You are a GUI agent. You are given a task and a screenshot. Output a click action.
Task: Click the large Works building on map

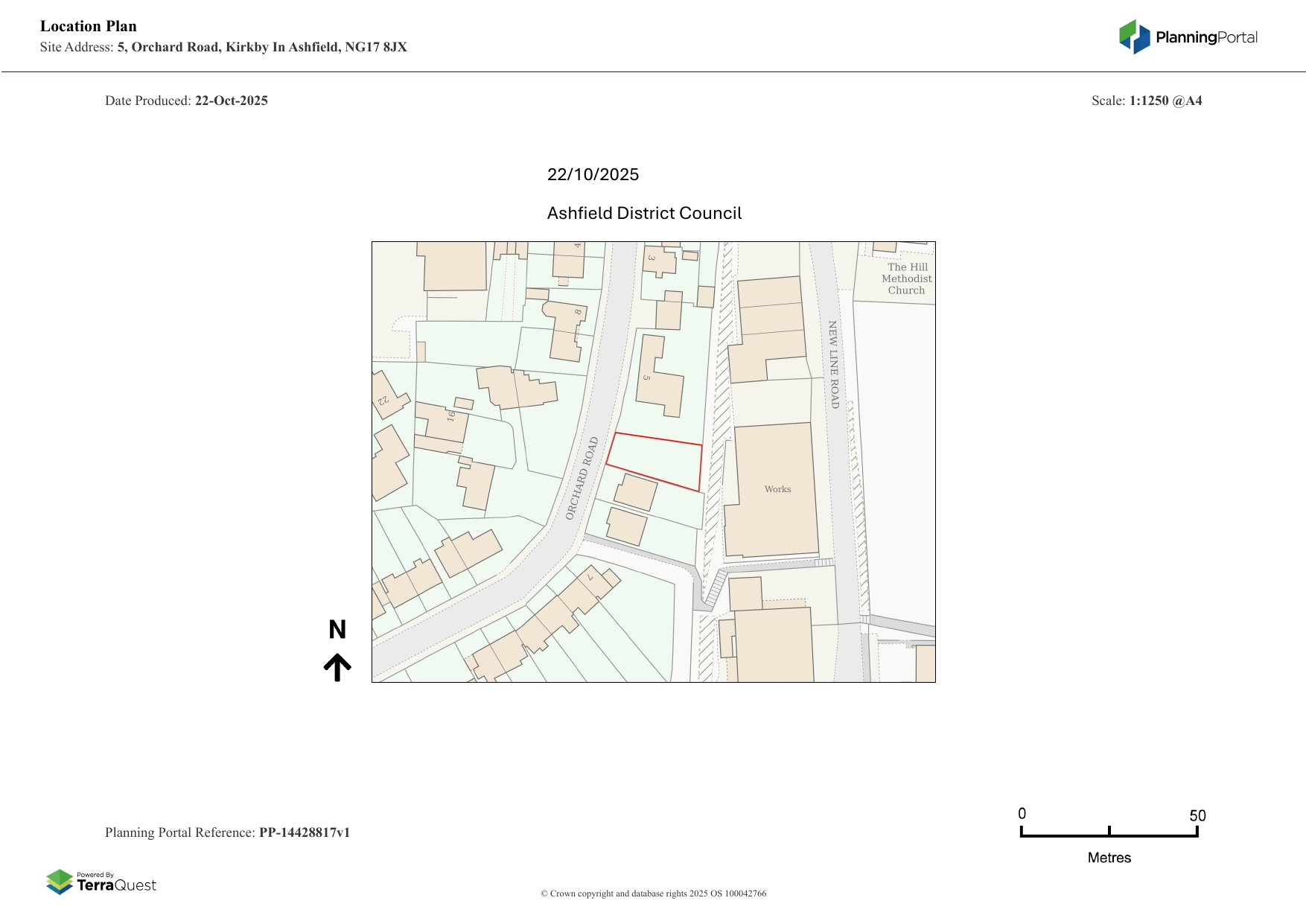click(772, 489)
